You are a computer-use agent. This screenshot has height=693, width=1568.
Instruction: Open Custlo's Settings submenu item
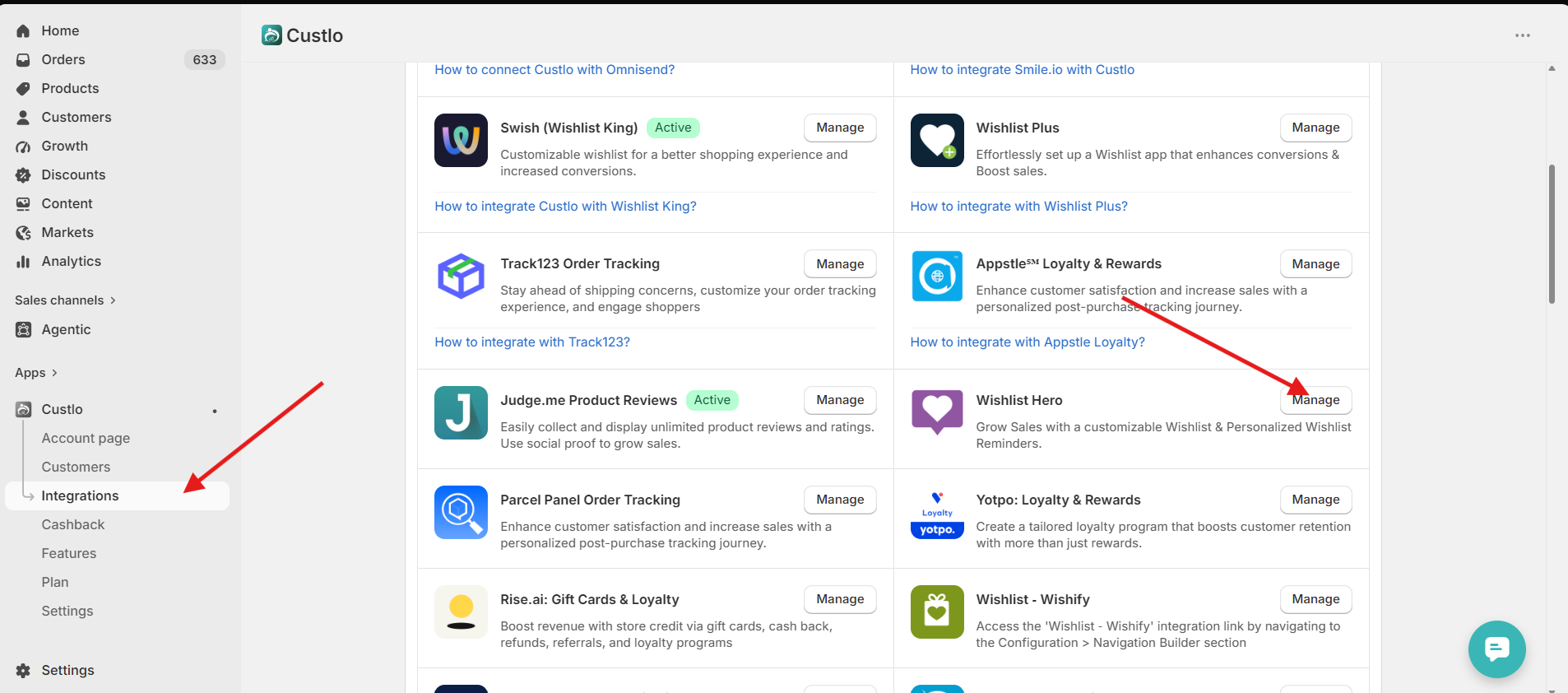pyautogui.click(x=67, y=611)
